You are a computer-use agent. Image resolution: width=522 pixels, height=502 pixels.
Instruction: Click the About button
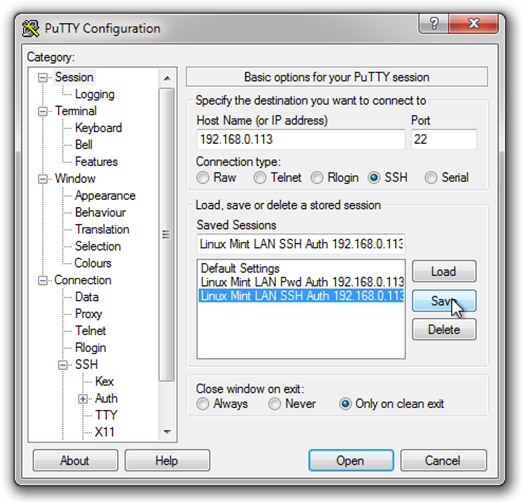[x=75, y=461]
